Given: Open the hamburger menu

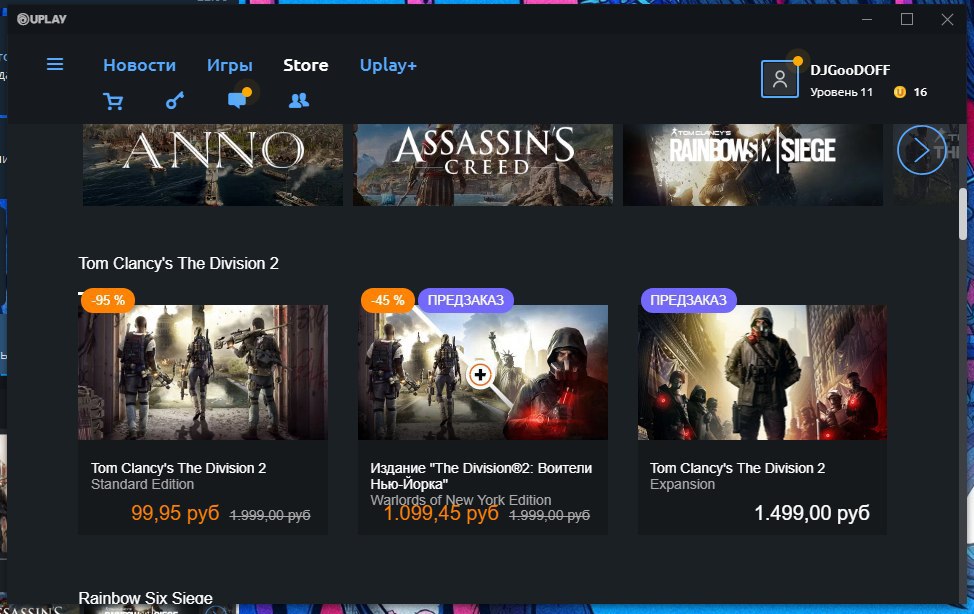Looking at the screenshot, I should coord(55,64).
